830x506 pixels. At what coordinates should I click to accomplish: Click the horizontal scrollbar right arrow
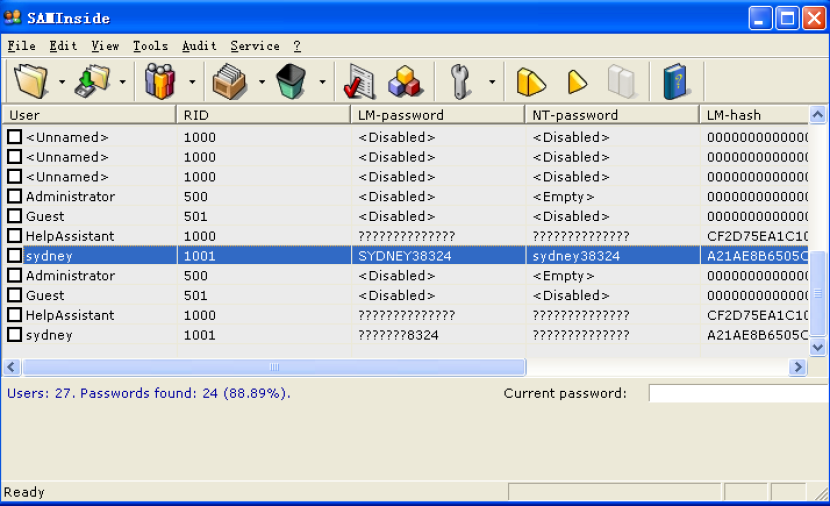click(798, 367)
